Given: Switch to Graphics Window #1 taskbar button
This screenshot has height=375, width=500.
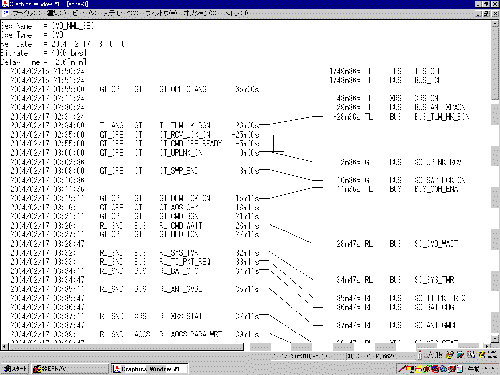Looking at the screenshot, I should [150, 369].
